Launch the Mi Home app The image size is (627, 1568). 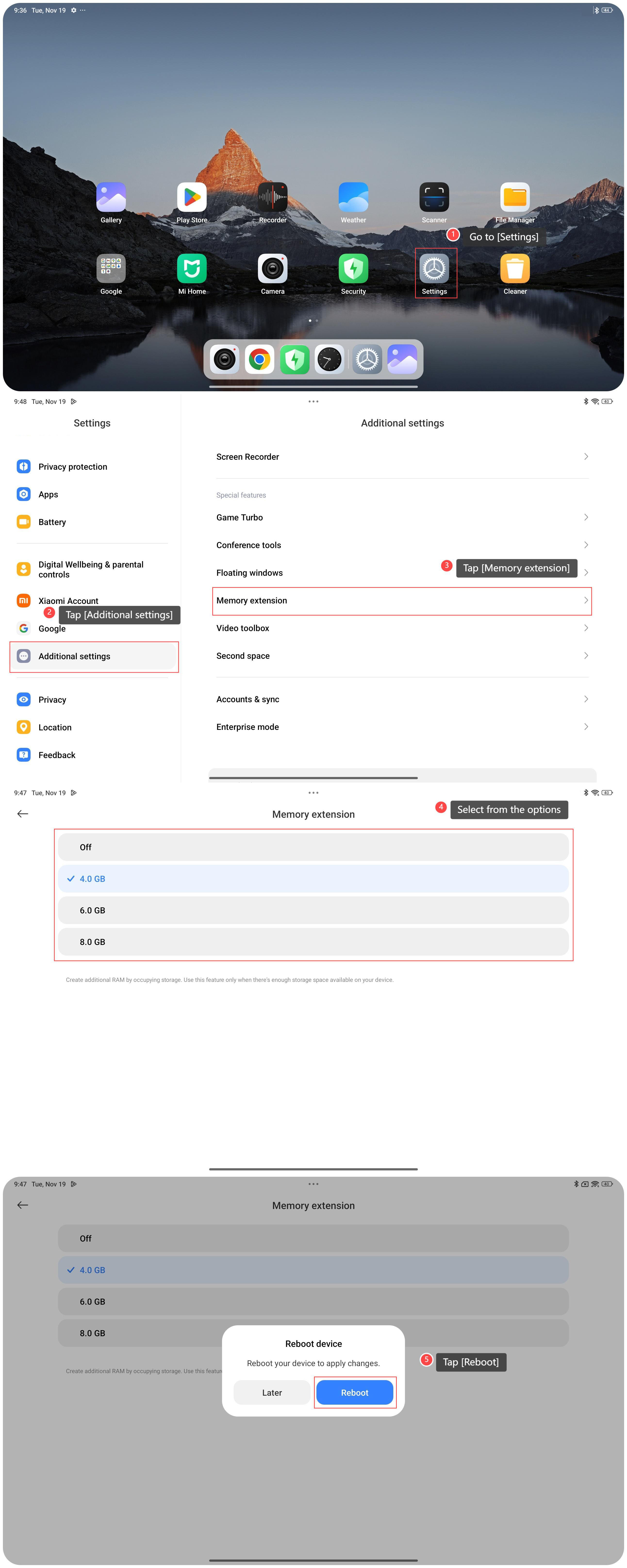pos(192,268)
